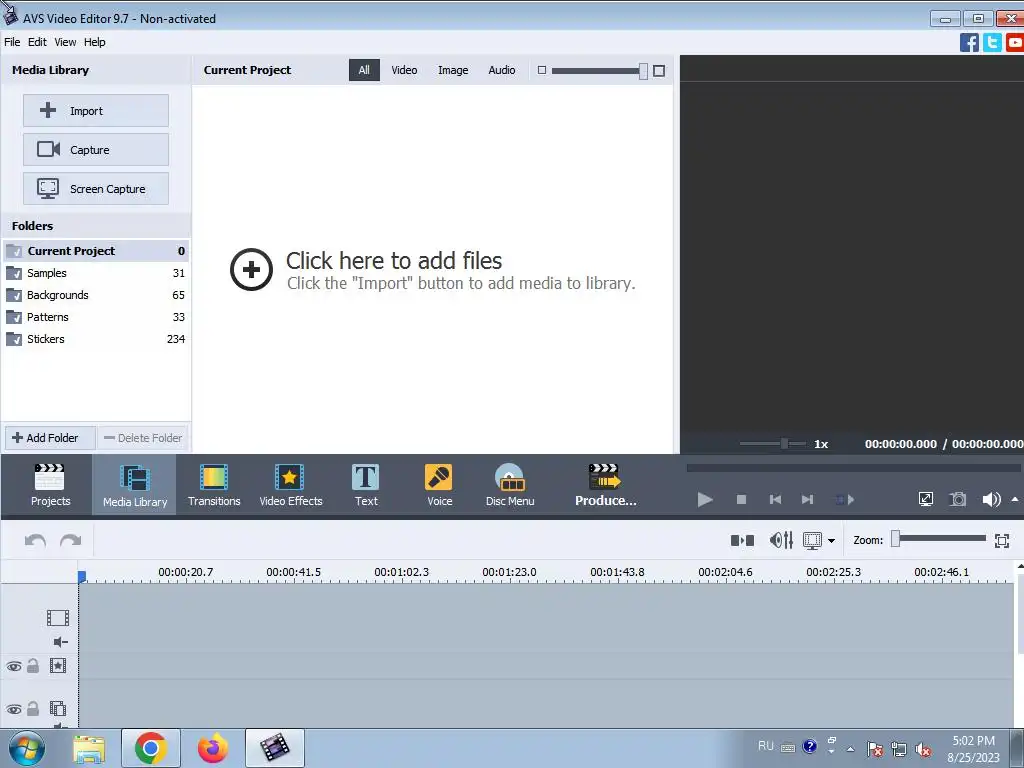Show hidden tray icons arrow
The height and width of the screenshot is (768, 1024).
[850, 749]
